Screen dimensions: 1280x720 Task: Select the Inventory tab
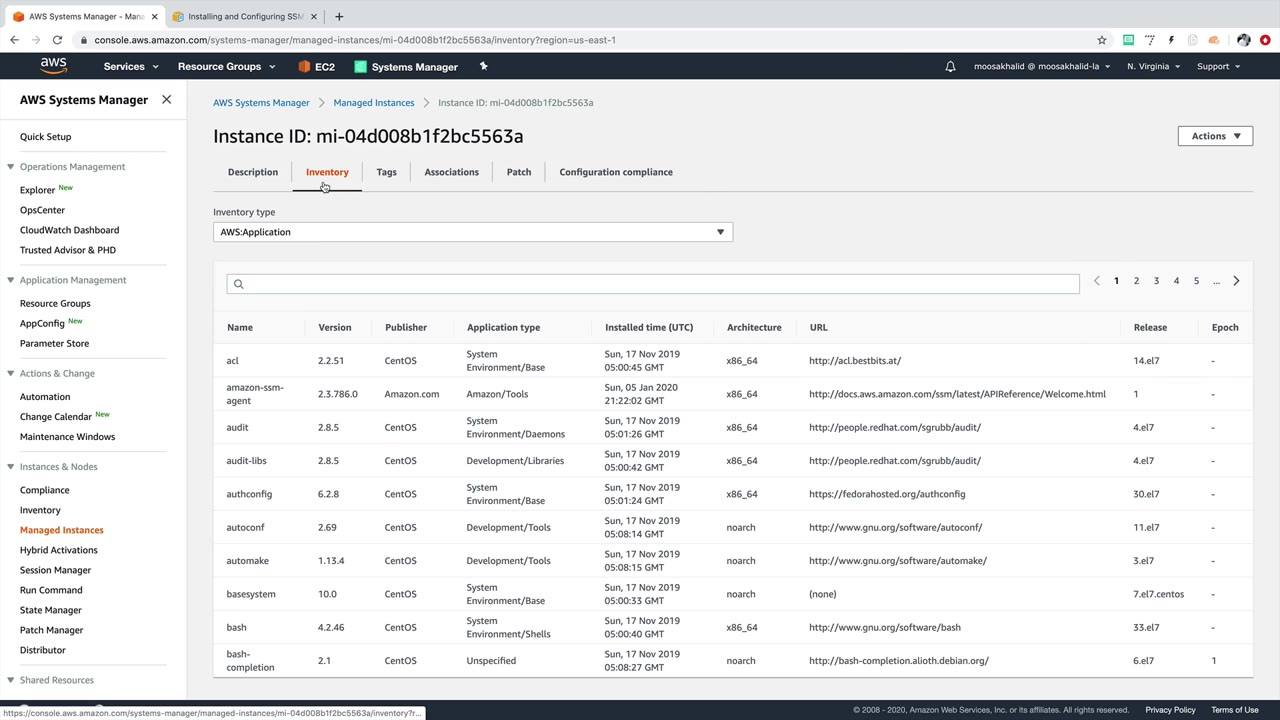[327, 172]
